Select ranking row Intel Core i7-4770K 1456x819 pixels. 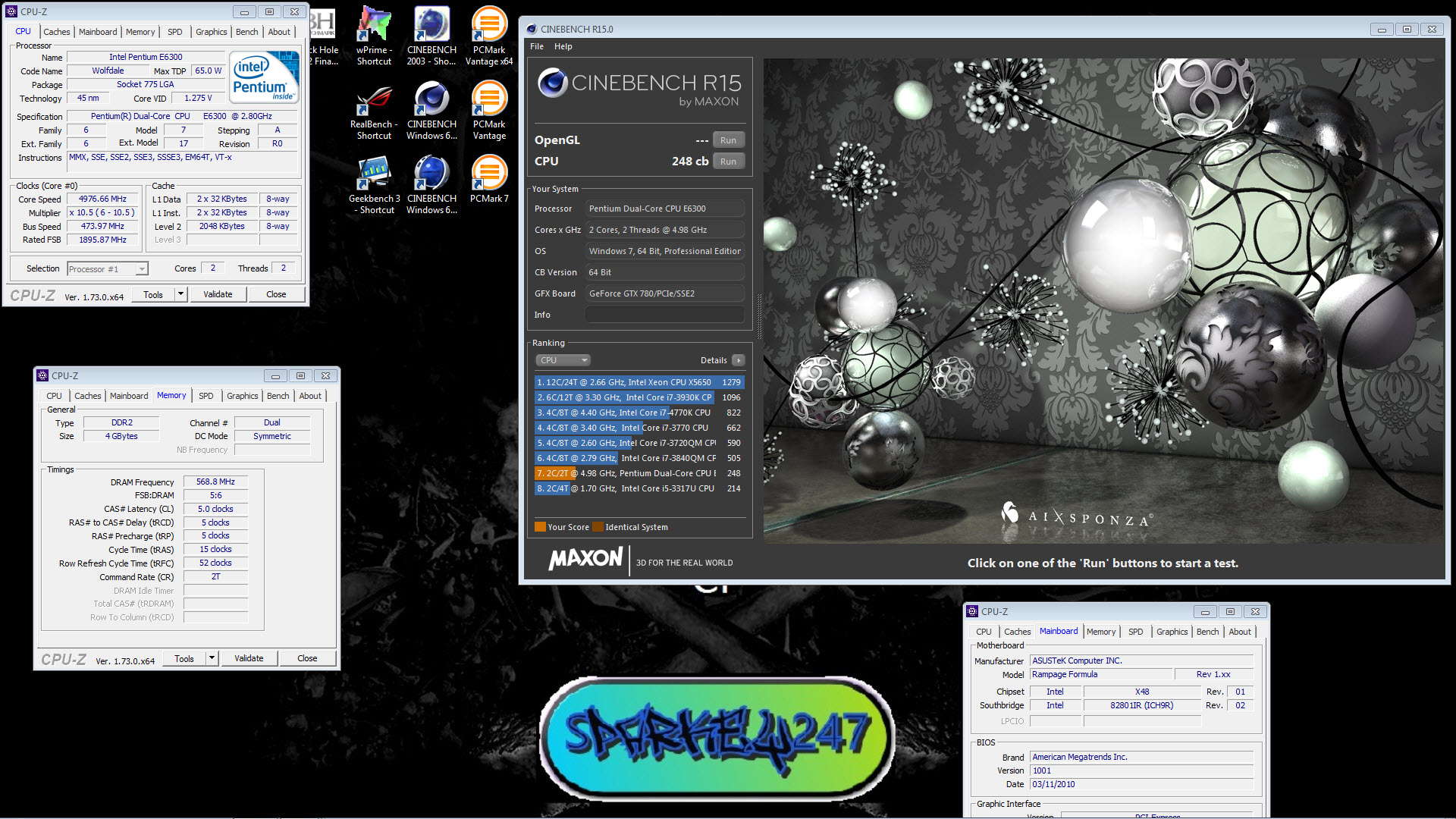coord(639,413)
